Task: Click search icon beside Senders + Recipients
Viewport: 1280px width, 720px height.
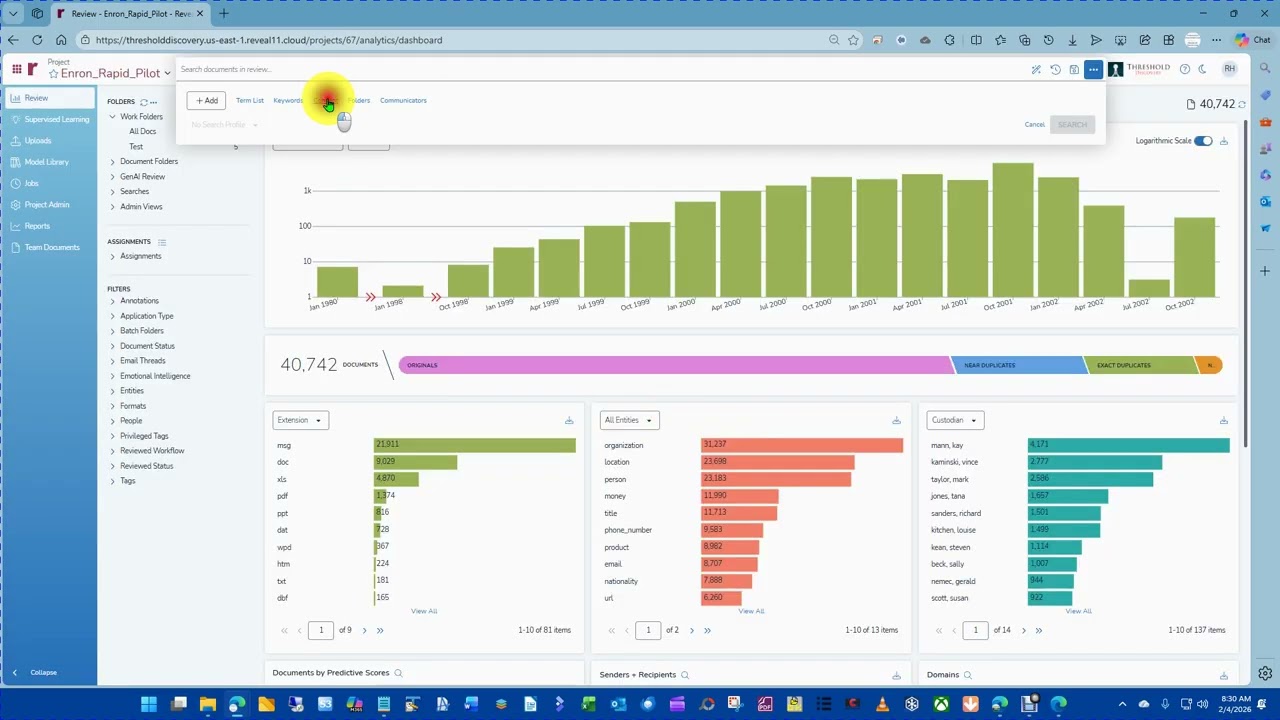Action: pyautogui.click(x=685, y=675)
